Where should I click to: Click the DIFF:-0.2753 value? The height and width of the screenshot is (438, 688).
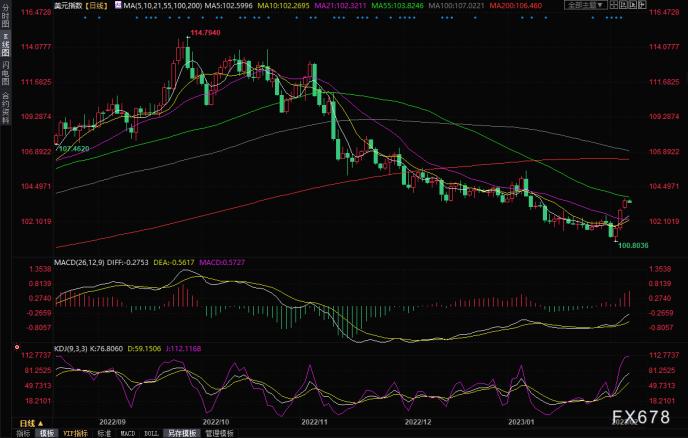tap(129, 262)
